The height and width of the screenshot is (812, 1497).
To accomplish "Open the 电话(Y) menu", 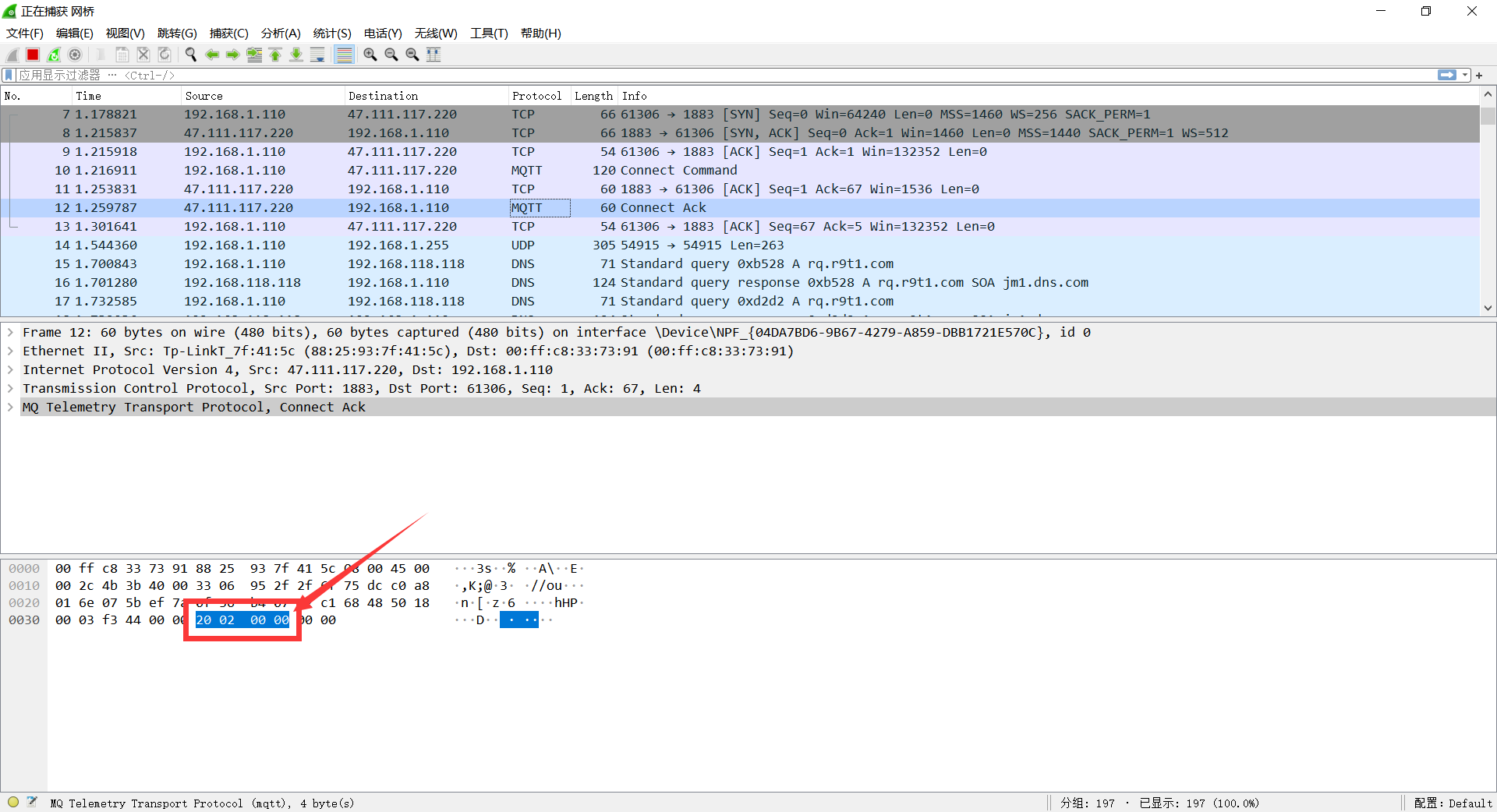I will point(383,34).
